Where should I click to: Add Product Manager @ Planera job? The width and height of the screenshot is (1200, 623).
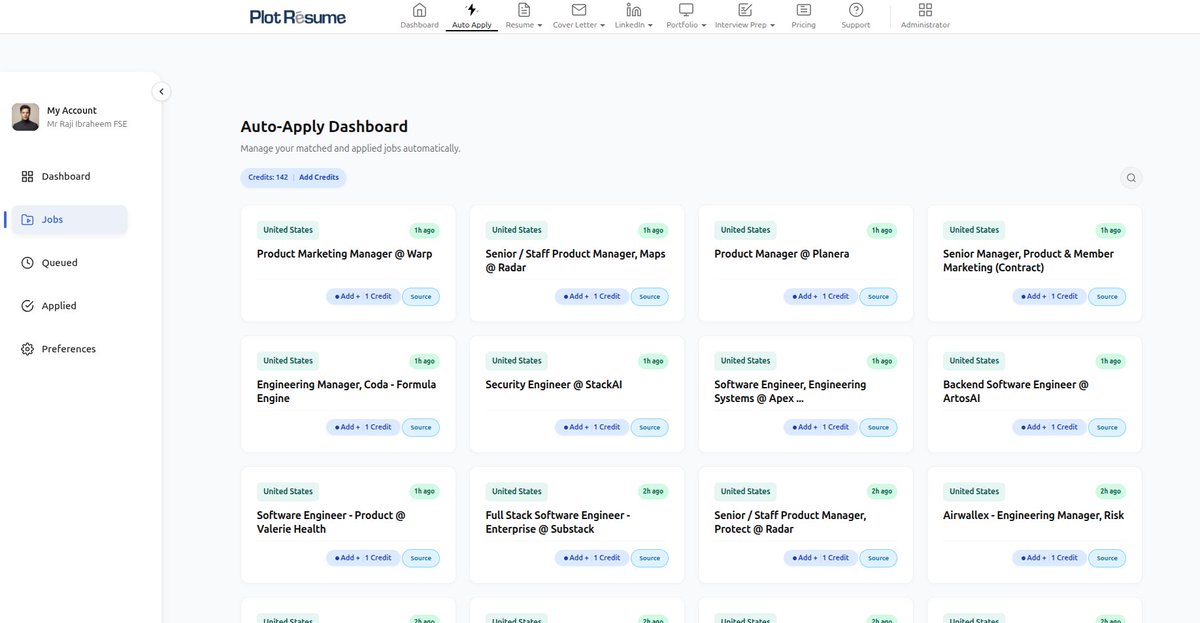821,296
